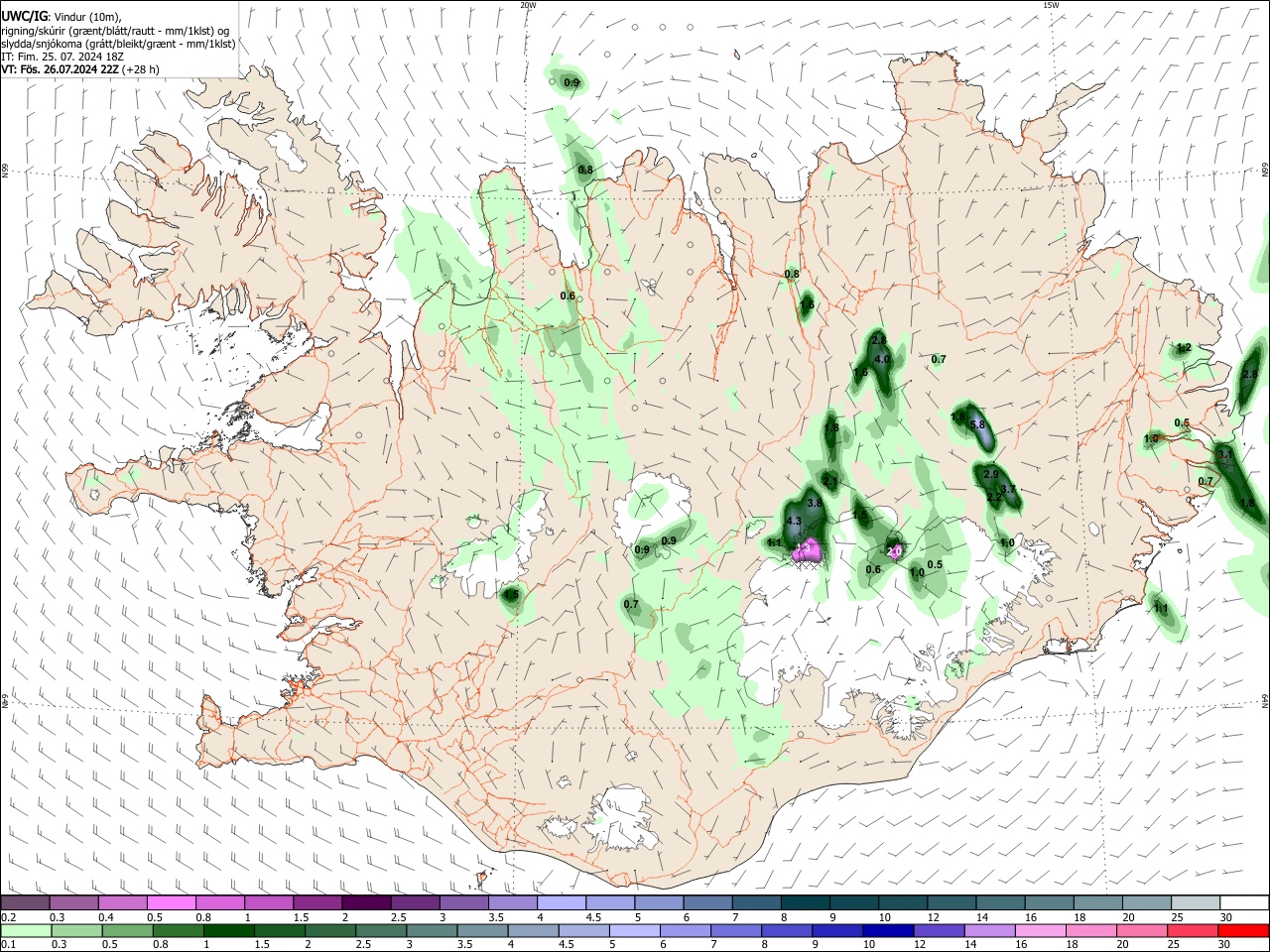Click the 5.8 precipitation value on the map
Screen dimensions: 1270x952
point(977,424)
